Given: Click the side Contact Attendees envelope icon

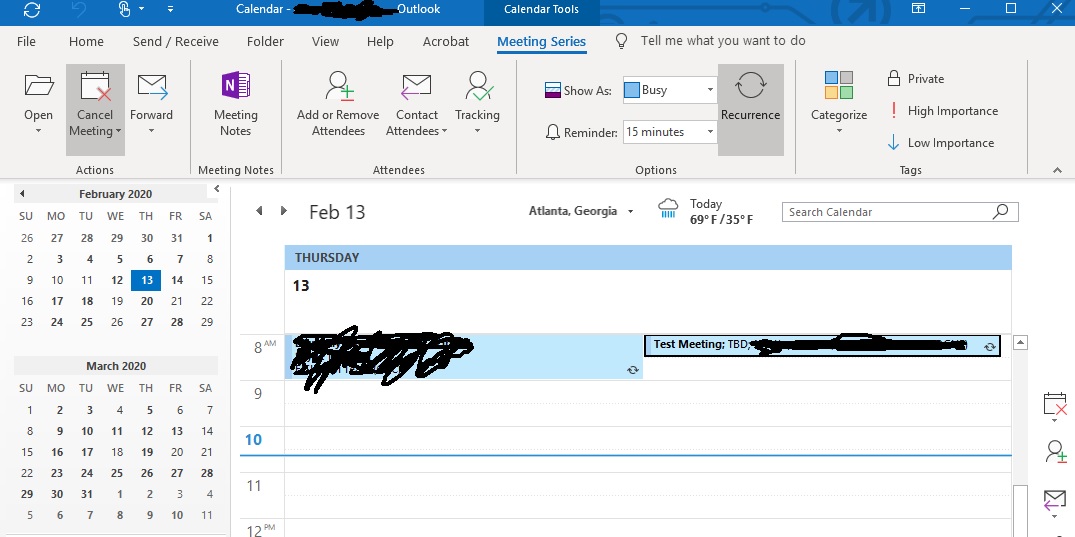Looking at the screenshot, I should click(x=1055, y=500).
